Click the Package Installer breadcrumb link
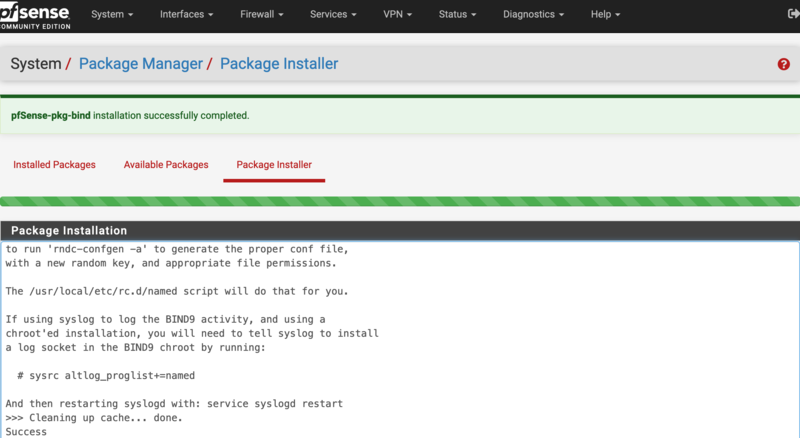The image size is (800, 438). point(279,64)
